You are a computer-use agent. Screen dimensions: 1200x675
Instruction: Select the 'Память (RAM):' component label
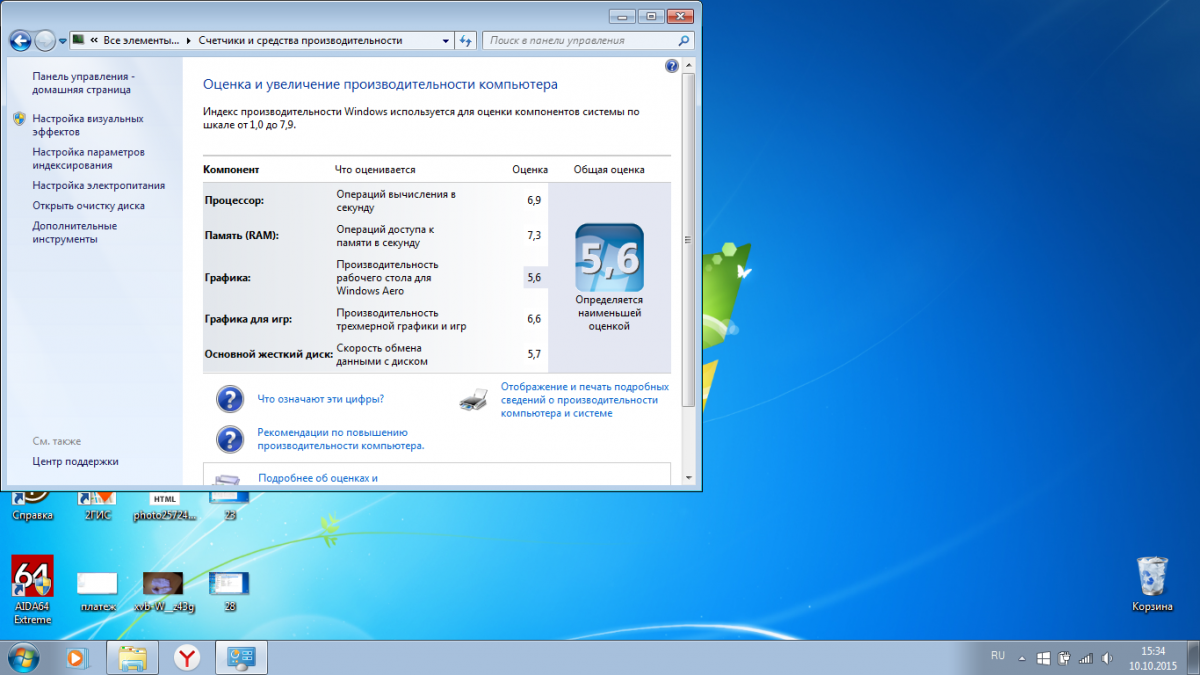(x=241, y=236)
